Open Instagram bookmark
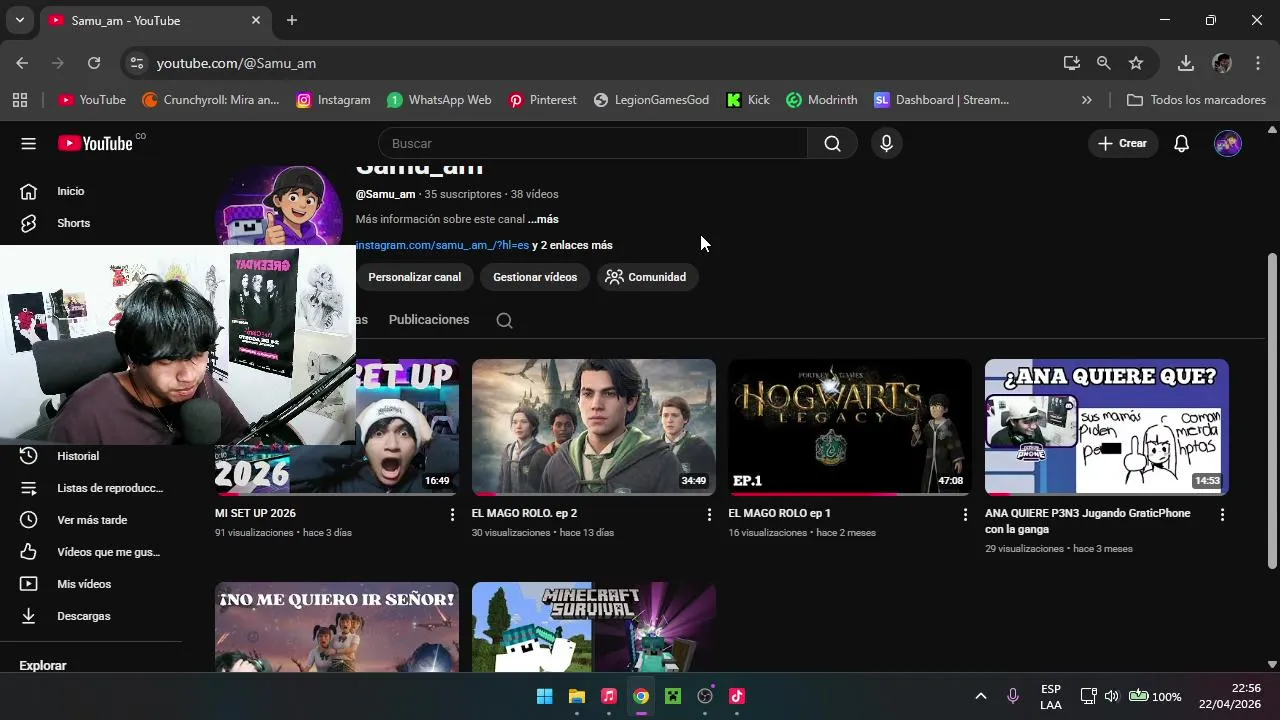 334,100
